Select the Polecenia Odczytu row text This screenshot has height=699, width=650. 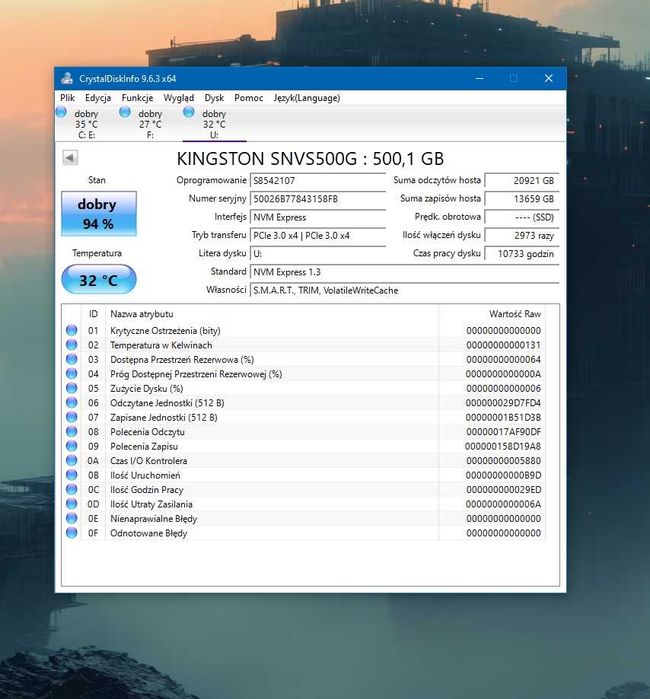(x=147, y=432)
